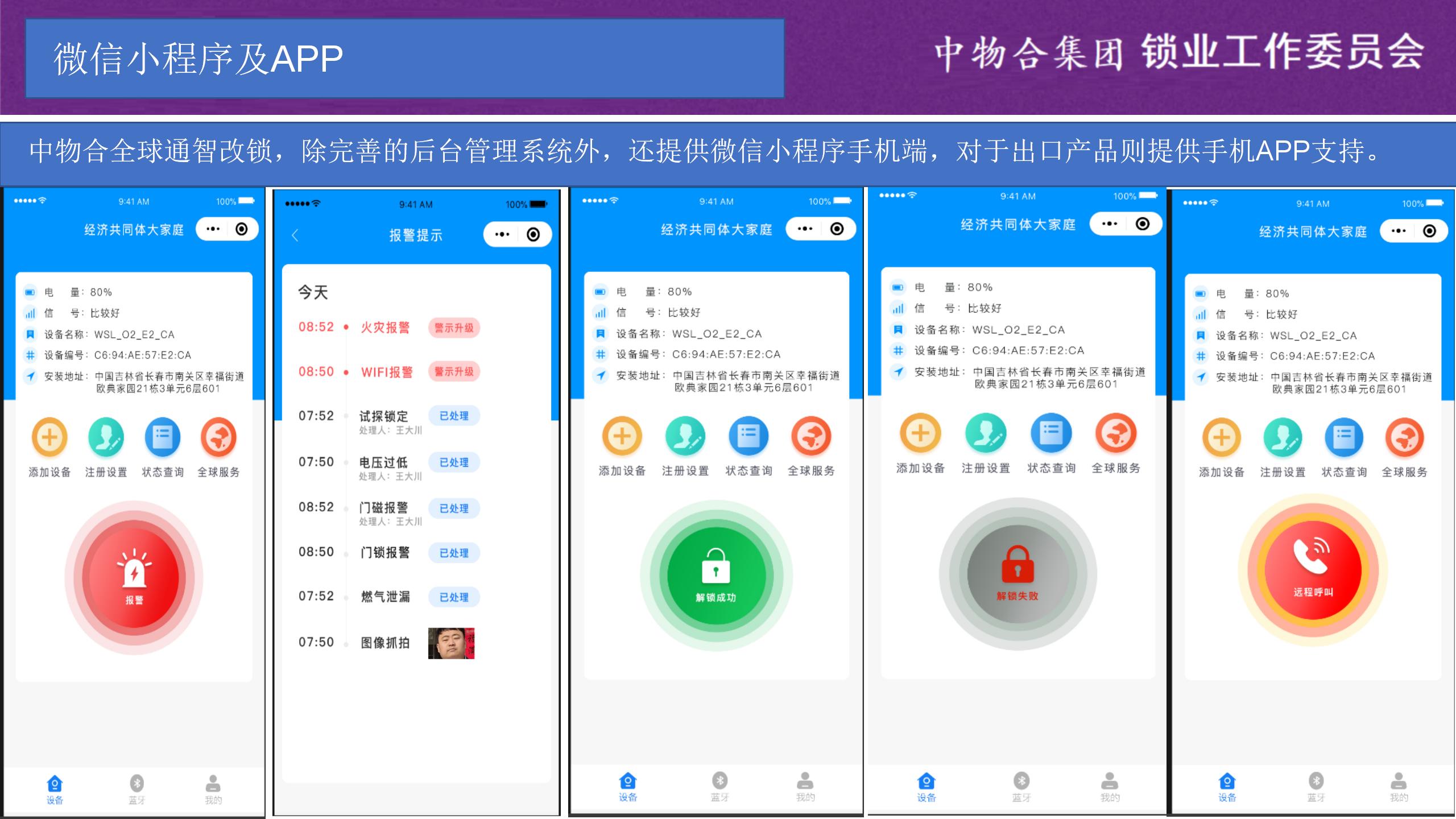The width and height of the screenshot is (1456, 819).
Task: Open the three-dot menu on 远程呼叫 screen
Action: (1399, 231)
